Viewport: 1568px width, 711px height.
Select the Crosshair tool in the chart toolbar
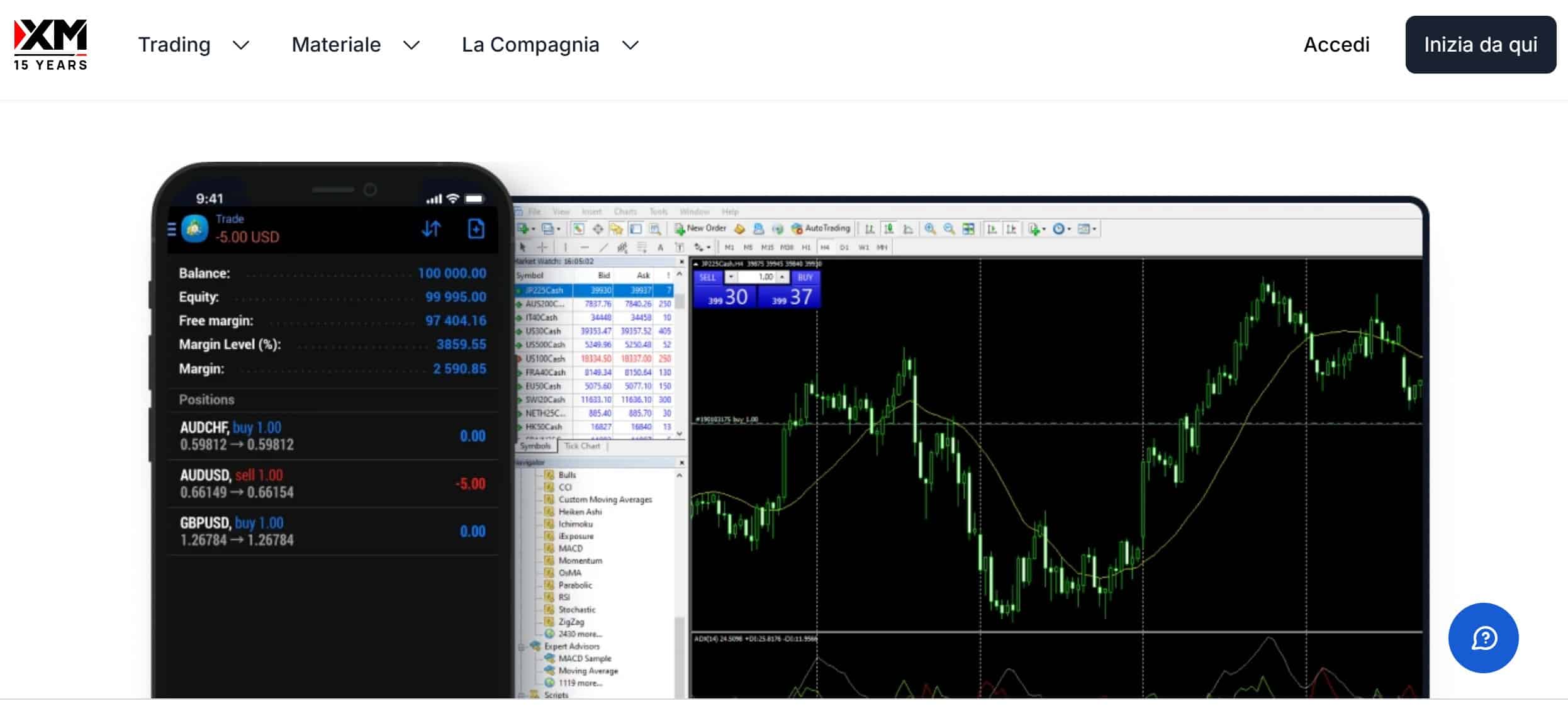click(x=542, y=247)
